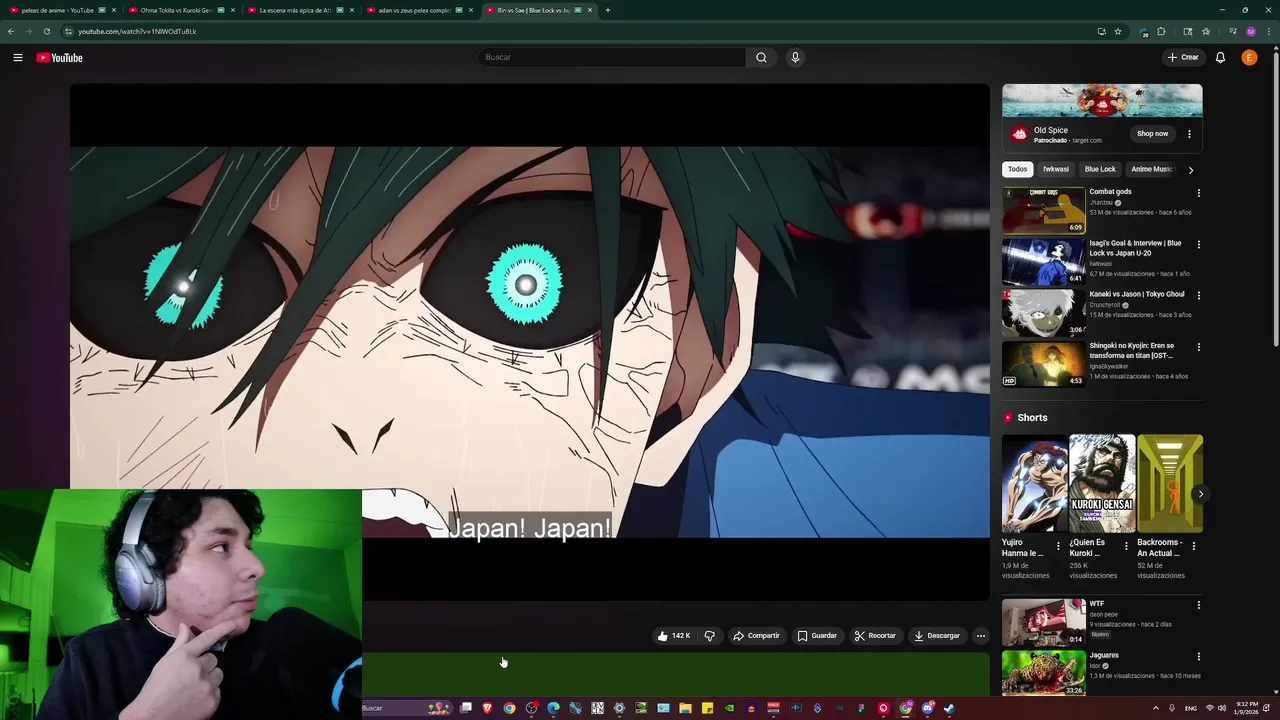Open the YouTube notifications bell
1280x720 pixels.
coord(1220,57)
